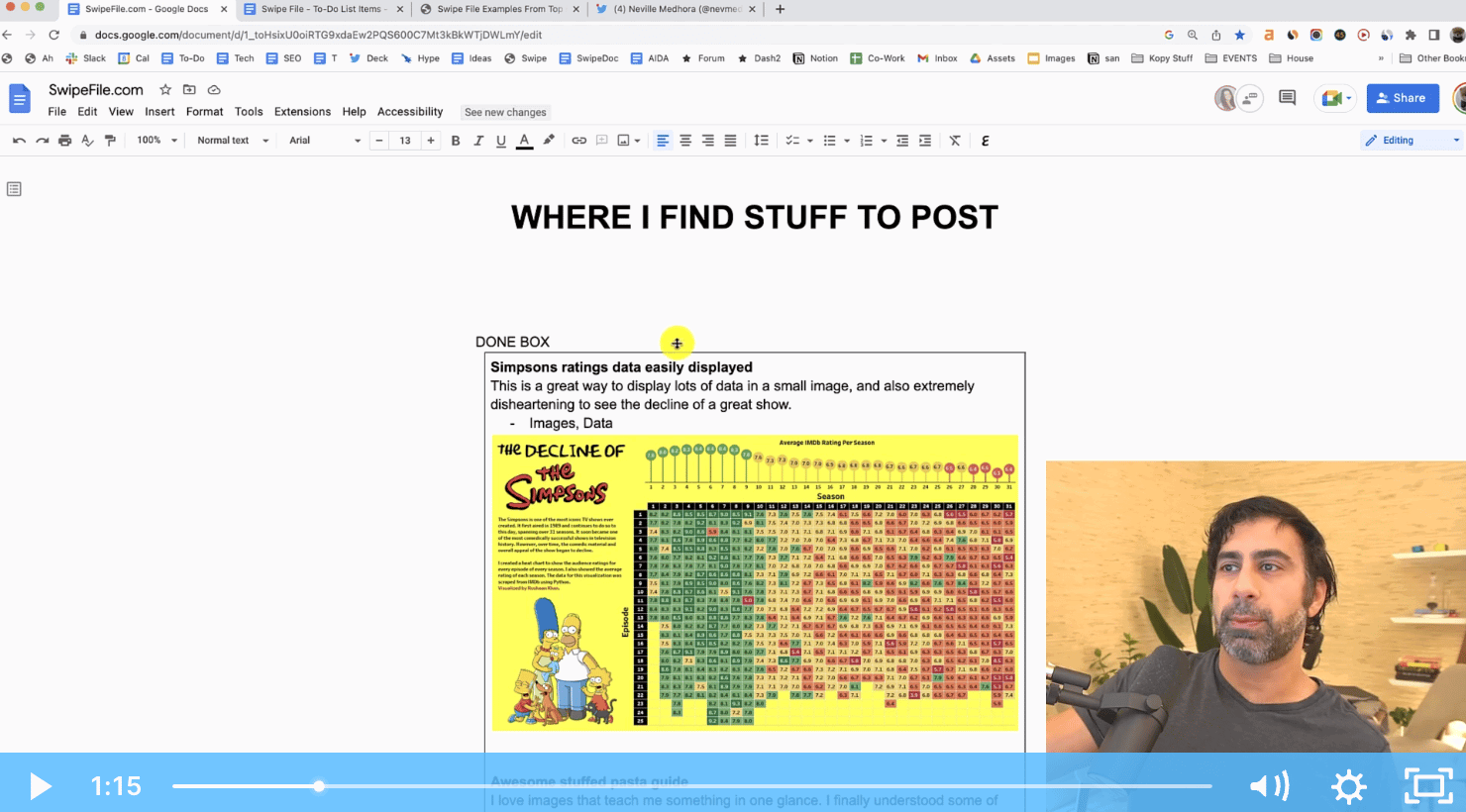The width and height of the screenshot is (1466, 812).
Task: Click the font size field showing 13
Action: click(x=405, y=141)
